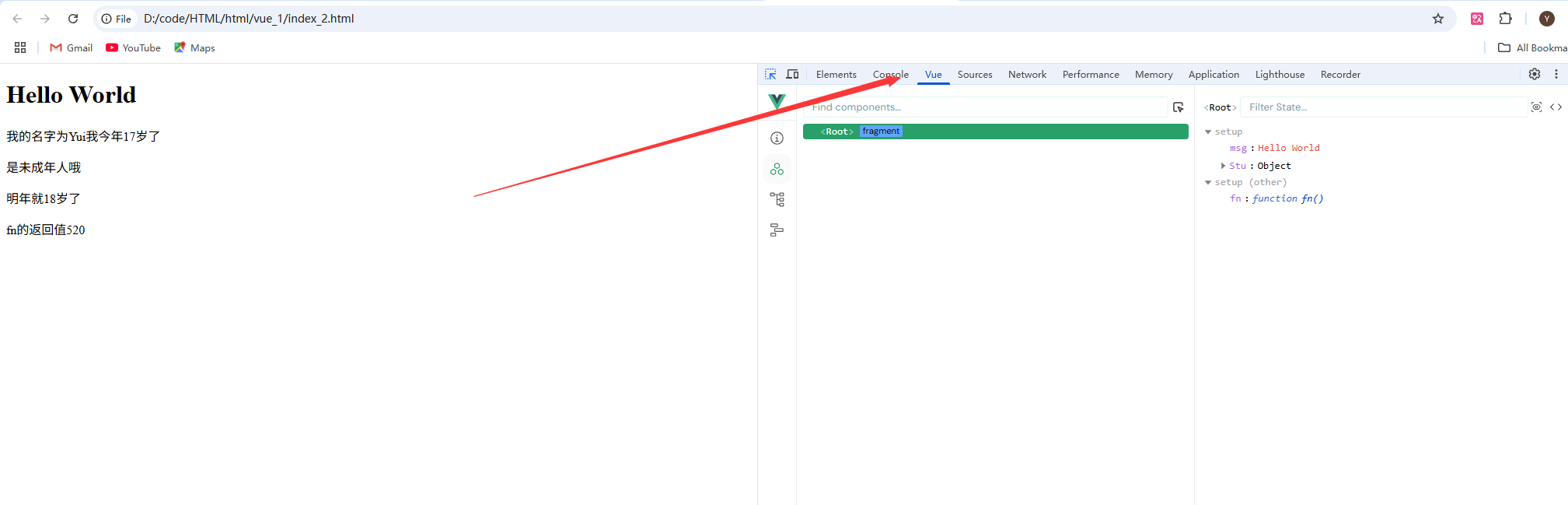Switch to the Memory tab

click(1154, 75)
